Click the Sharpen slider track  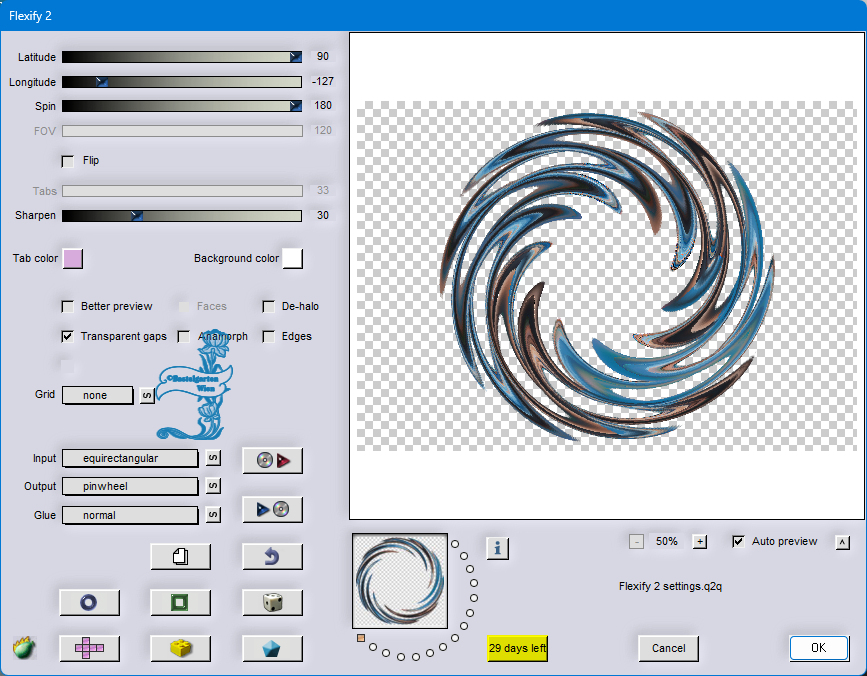pos(182,216)
